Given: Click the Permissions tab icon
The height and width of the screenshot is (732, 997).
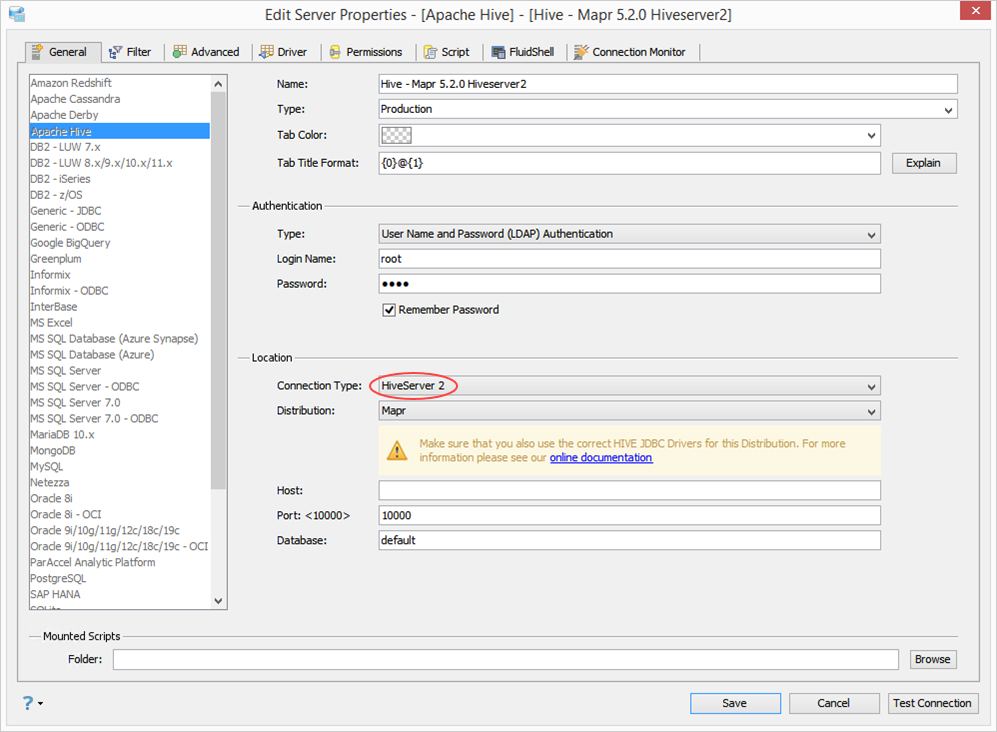Looking at the screenshot, I should click(335, 52).
